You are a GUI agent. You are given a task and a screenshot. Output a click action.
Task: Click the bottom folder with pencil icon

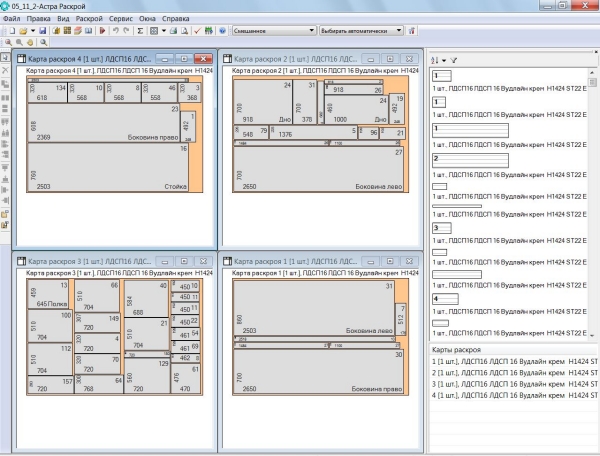click(5, 225)
